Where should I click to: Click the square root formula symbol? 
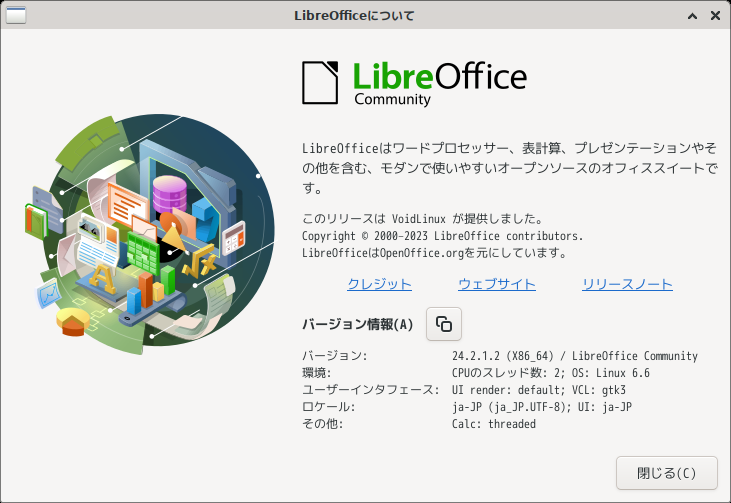point(199,262)
